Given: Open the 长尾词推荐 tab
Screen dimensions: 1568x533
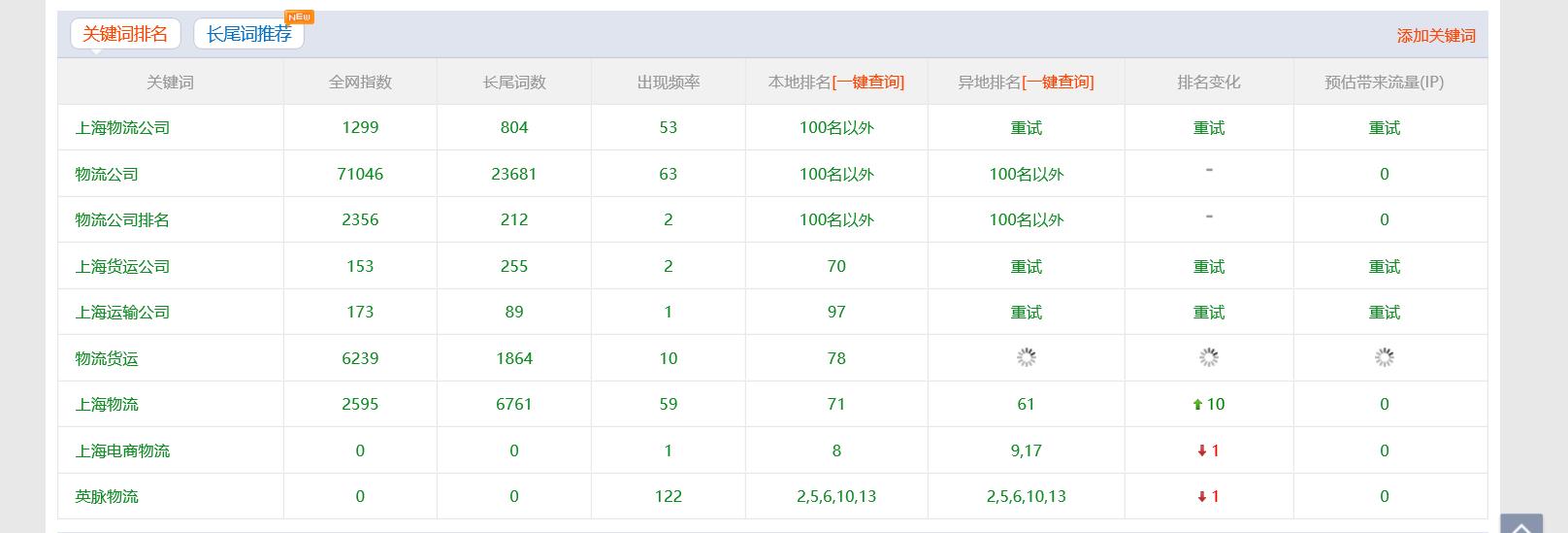Looking at the screenshot, I should pyautogui.click(x=248, y=34).
